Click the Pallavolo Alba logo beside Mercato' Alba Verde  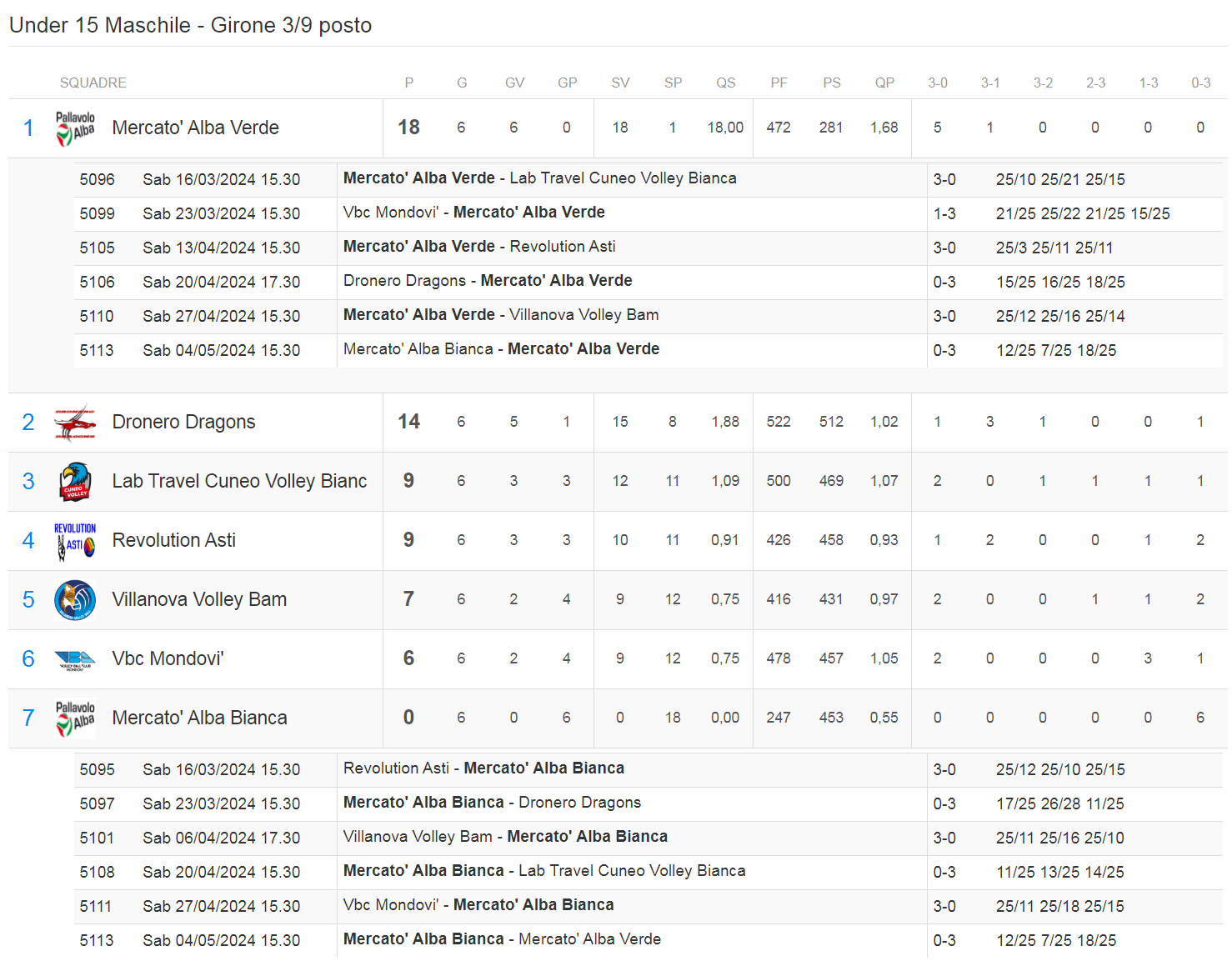75,128
